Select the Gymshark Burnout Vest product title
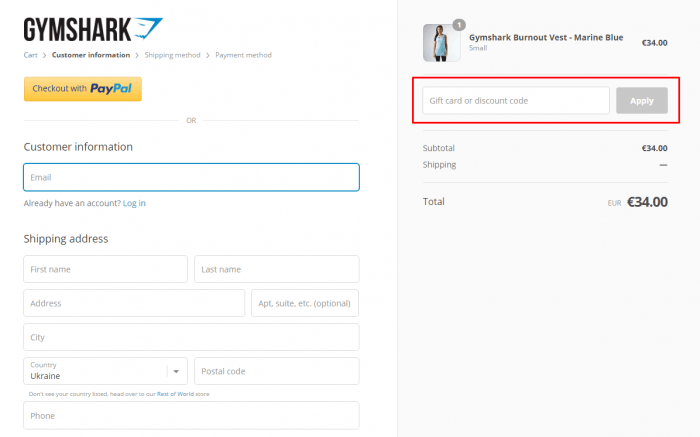 tap(546, 37)
